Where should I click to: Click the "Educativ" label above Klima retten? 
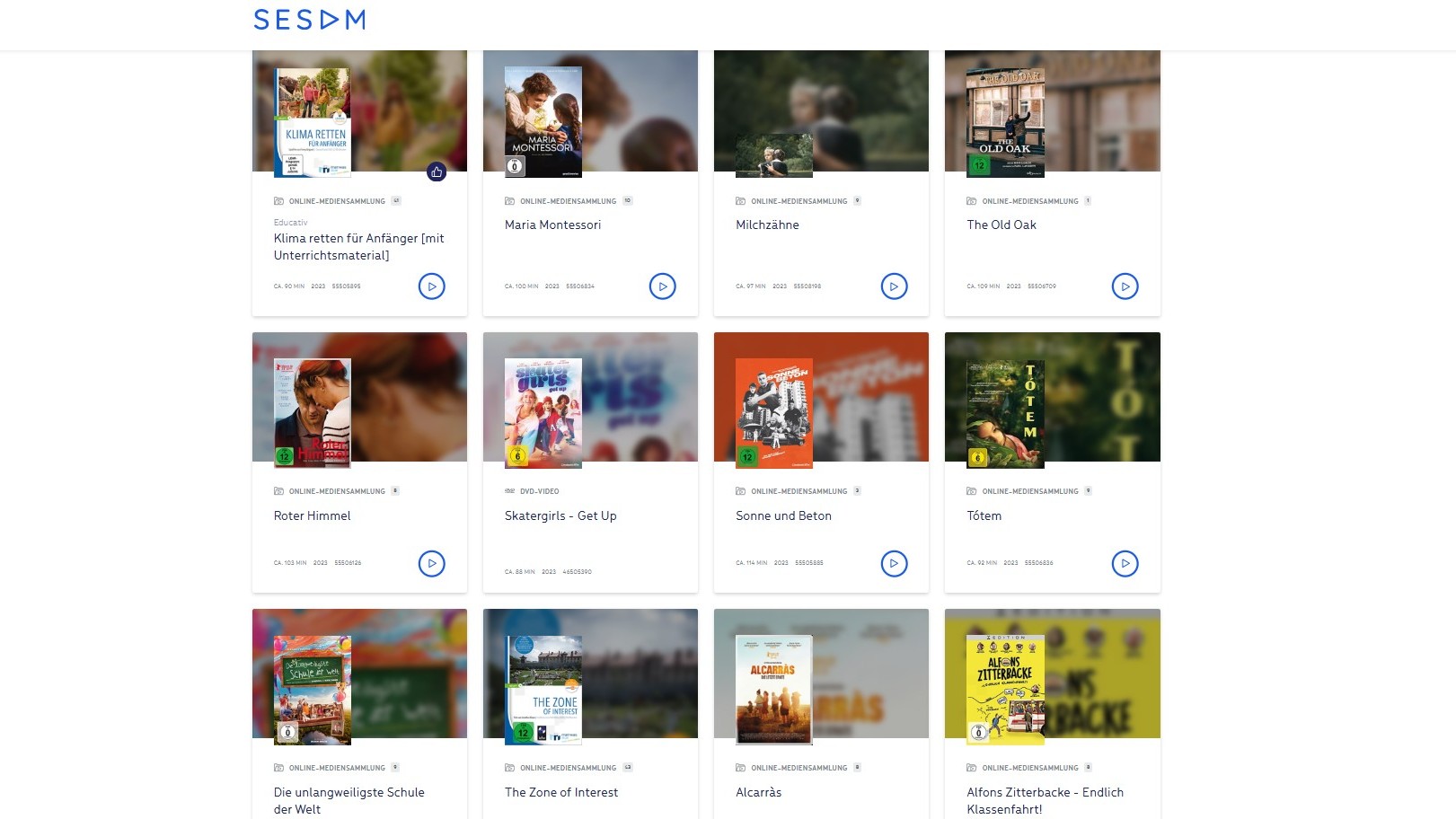click(x=290, y=223)
